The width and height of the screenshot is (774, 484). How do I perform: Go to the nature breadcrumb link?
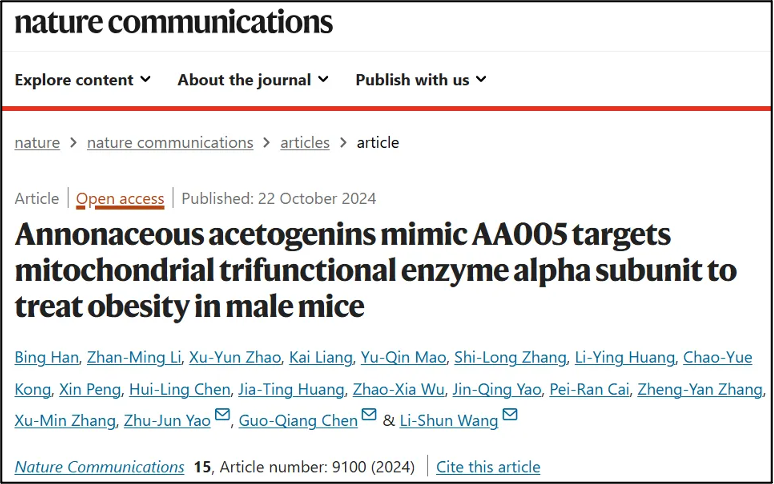(37, 142)
